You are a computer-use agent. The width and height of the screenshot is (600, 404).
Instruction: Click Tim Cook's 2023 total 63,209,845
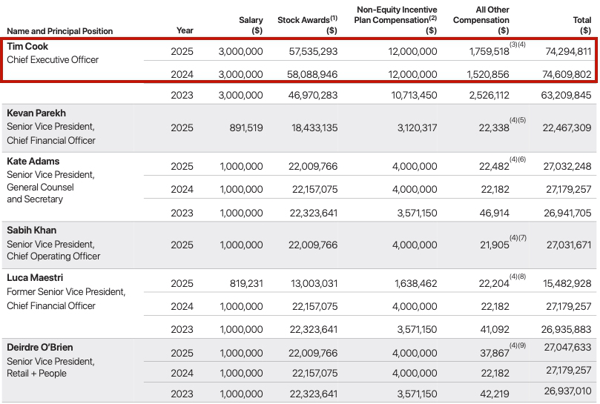click(567, 96)
